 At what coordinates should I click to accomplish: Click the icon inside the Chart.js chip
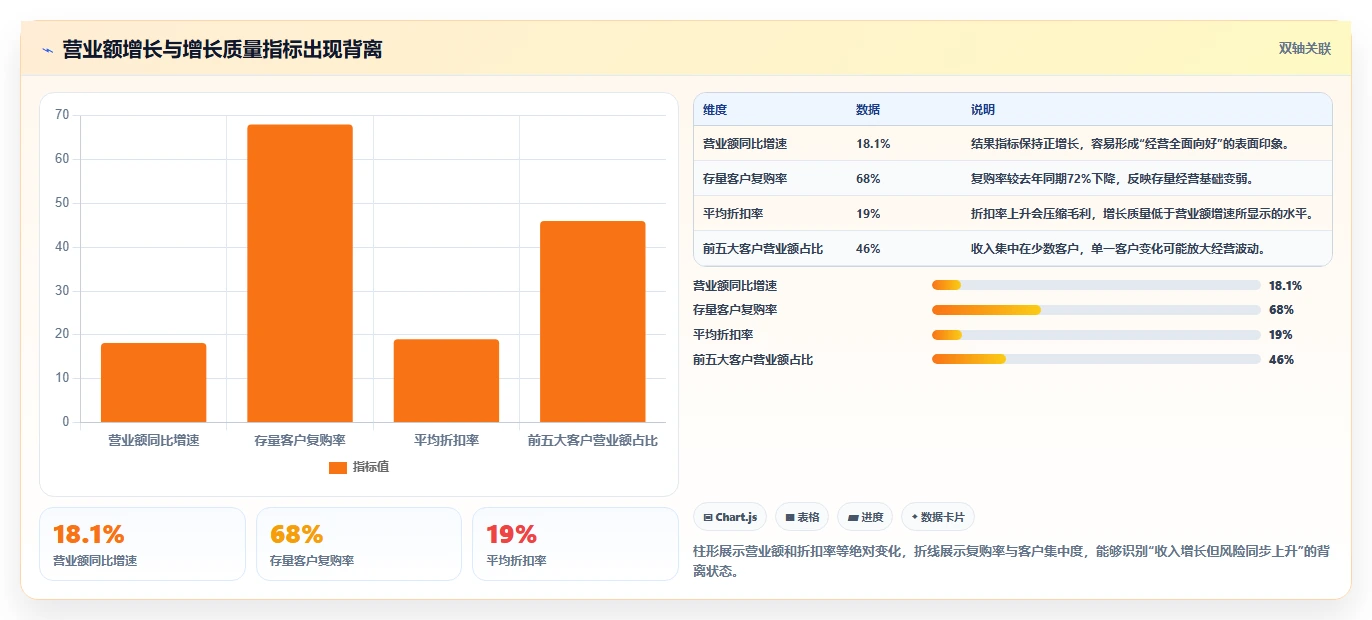708,517
